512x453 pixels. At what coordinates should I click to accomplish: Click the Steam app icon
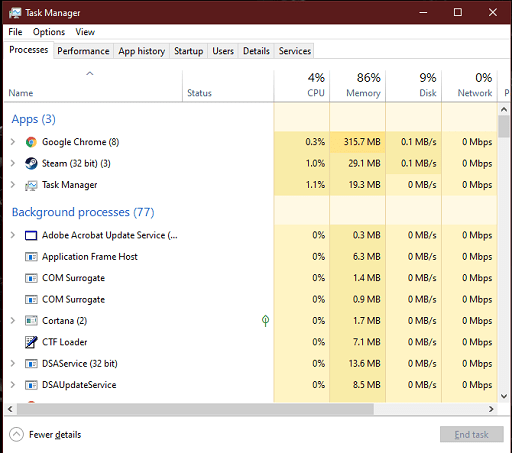tap(31, 163)
